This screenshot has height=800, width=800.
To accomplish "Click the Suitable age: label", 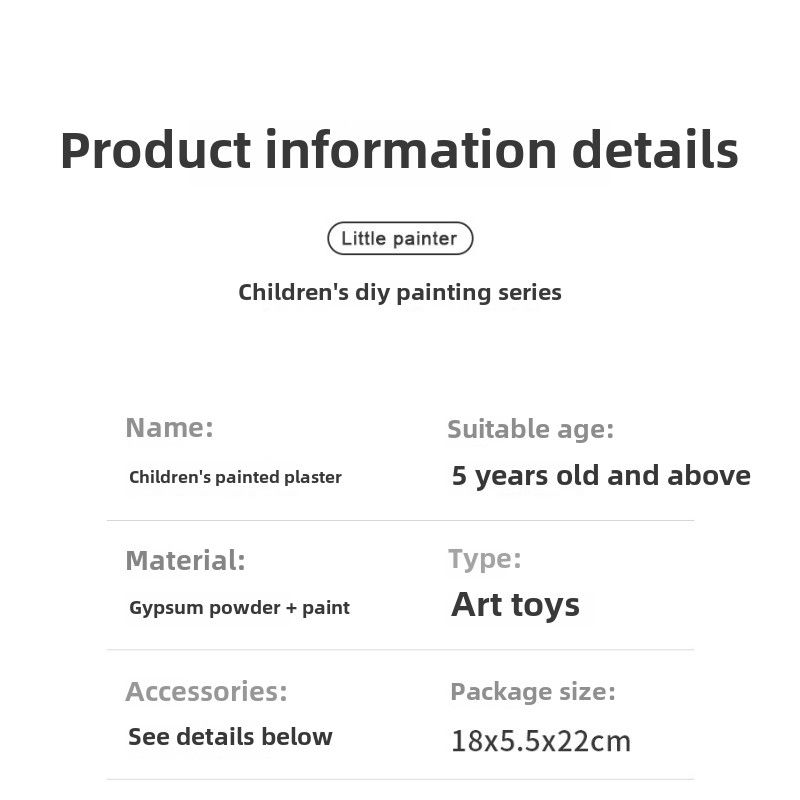I will coord(530,430).
